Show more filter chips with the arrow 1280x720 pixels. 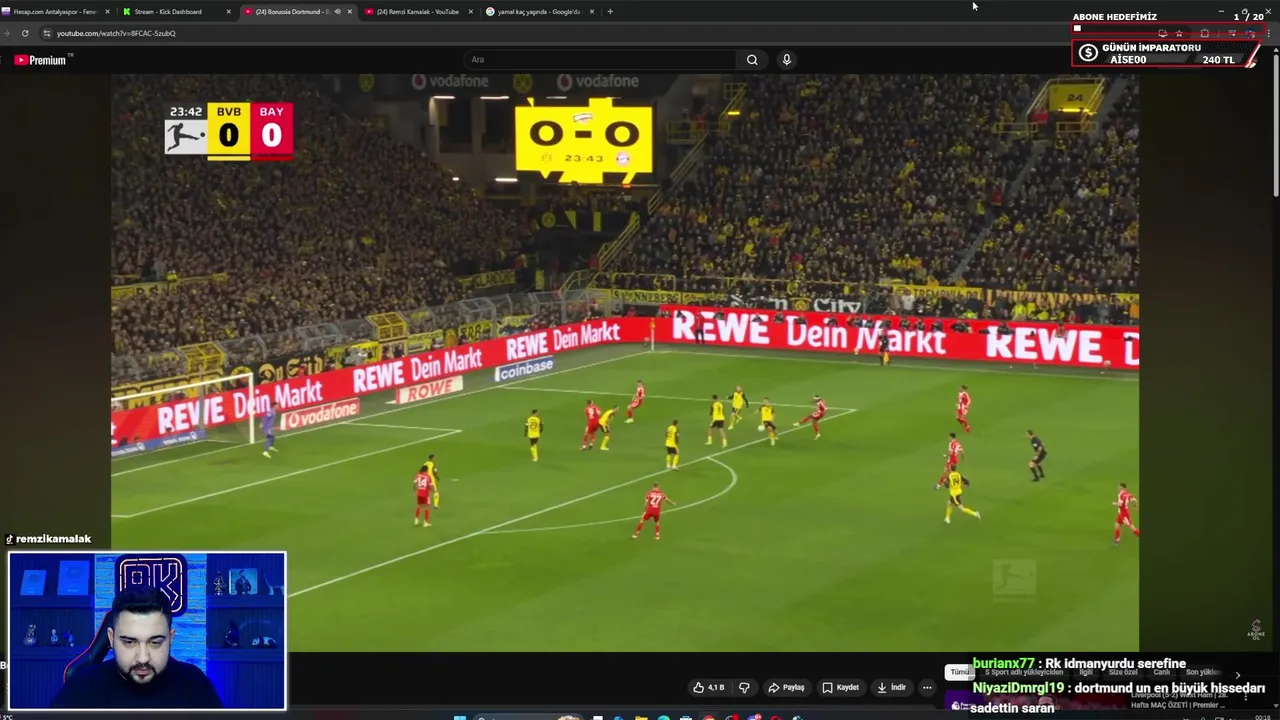click(x=1237, y=675)
